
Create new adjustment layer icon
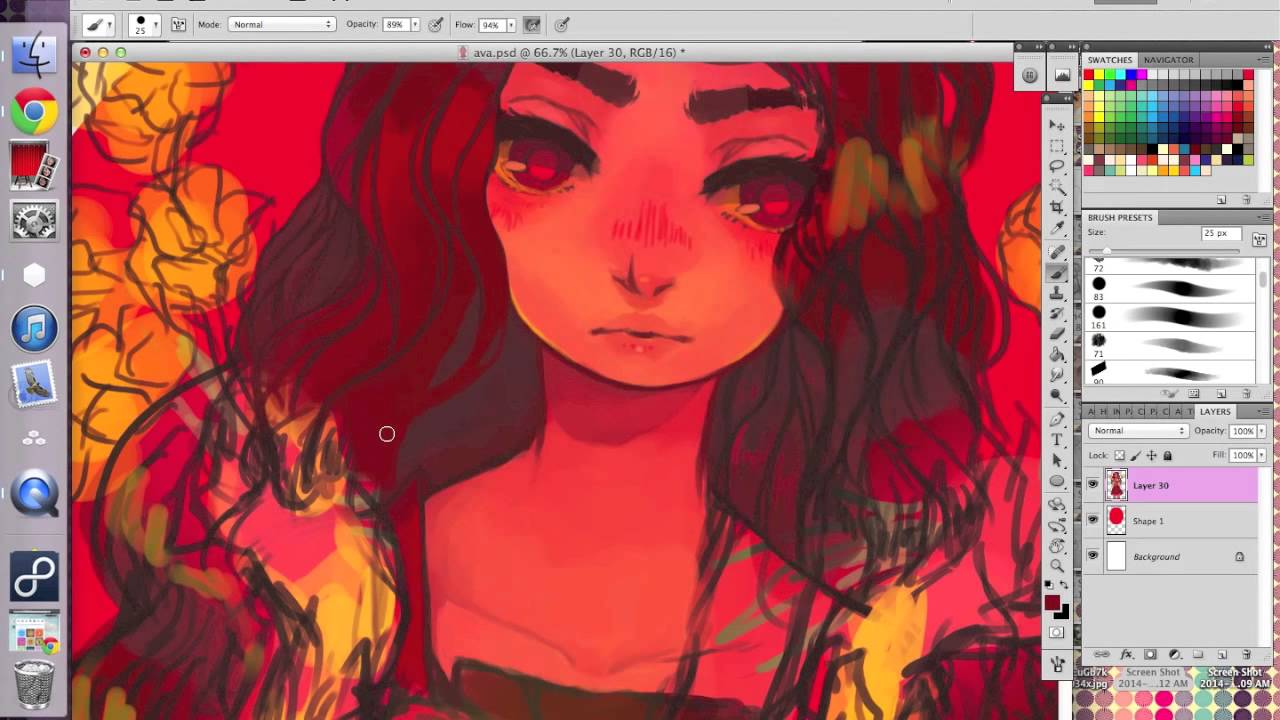tap(1175, 654)
